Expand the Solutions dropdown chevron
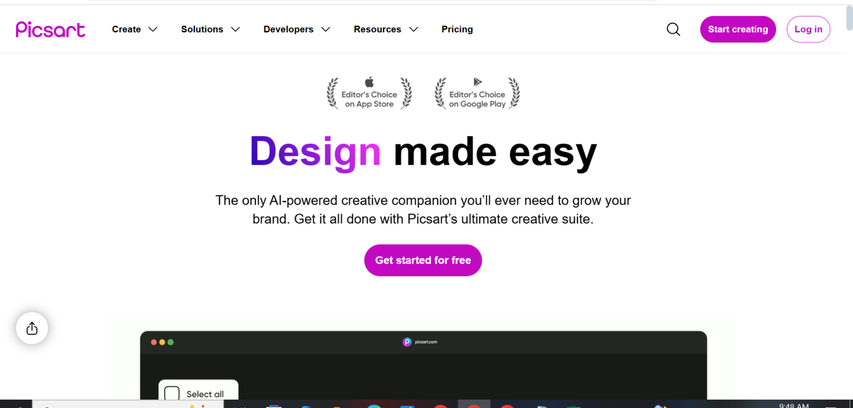Image resolution: width=853 pixels, height=408 pixels. click(235, 29)
